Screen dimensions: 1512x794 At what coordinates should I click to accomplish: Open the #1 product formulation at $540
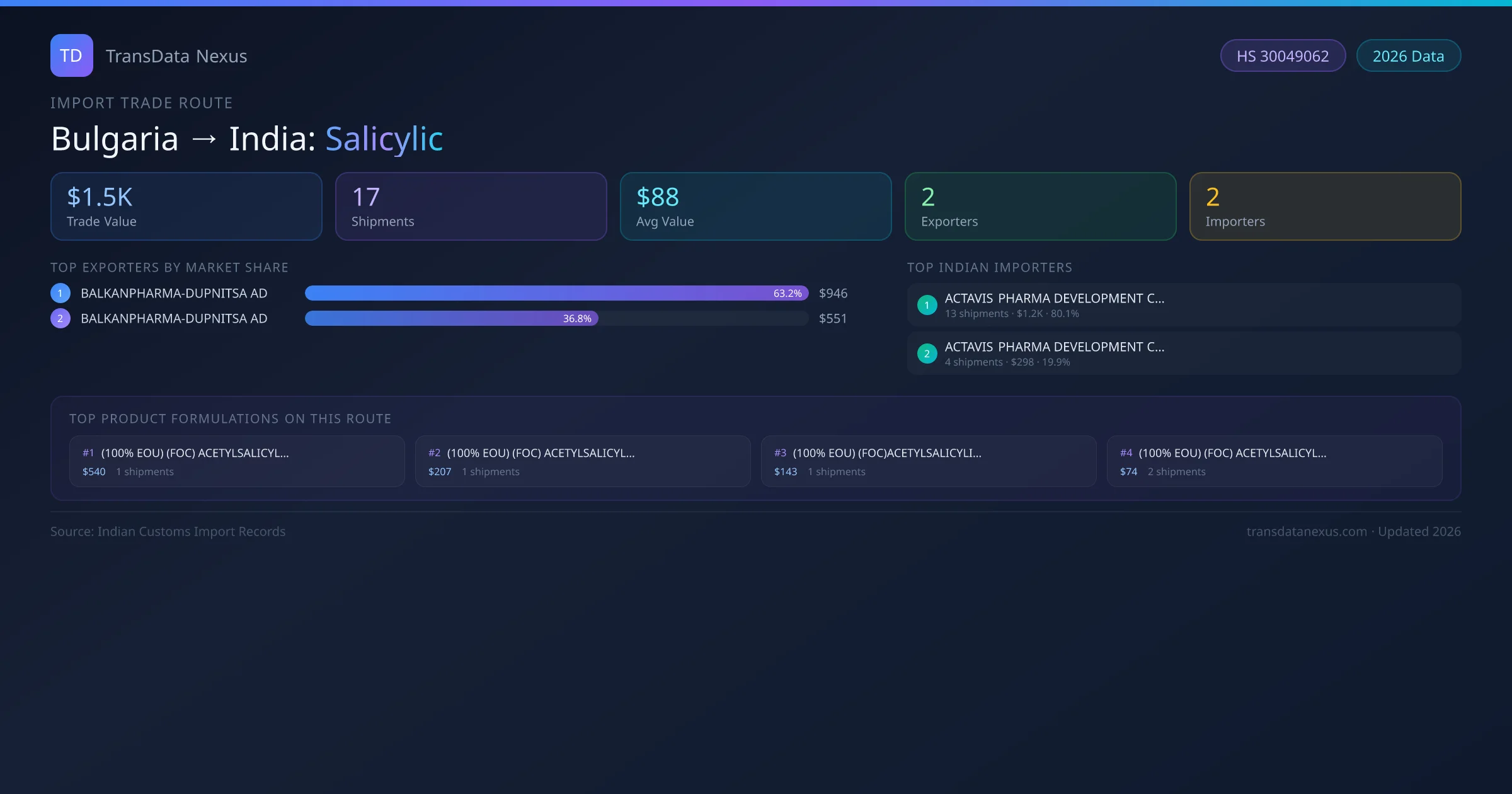point(236,461)
